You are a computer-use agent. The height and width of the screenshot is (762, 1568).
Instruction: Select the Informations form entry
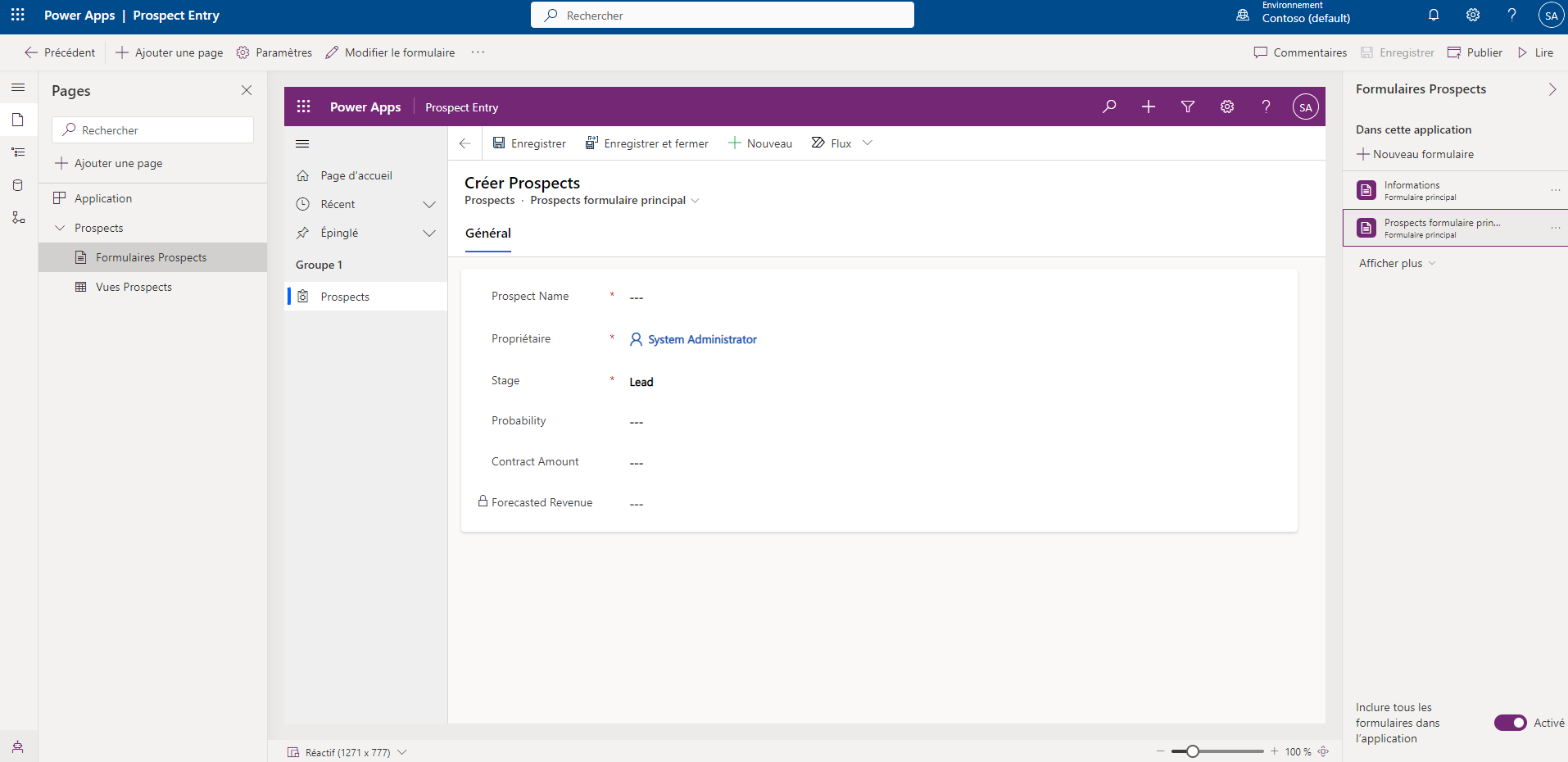1455,190
